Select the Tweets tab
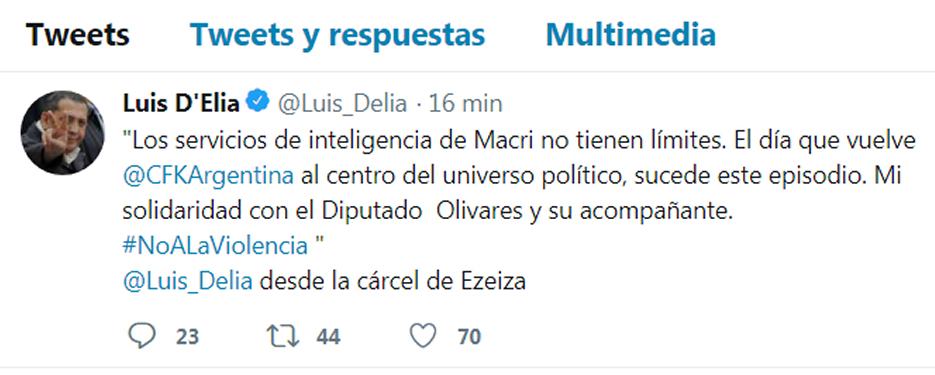Viewport: 935px width, 375px height. click(78, 35)
